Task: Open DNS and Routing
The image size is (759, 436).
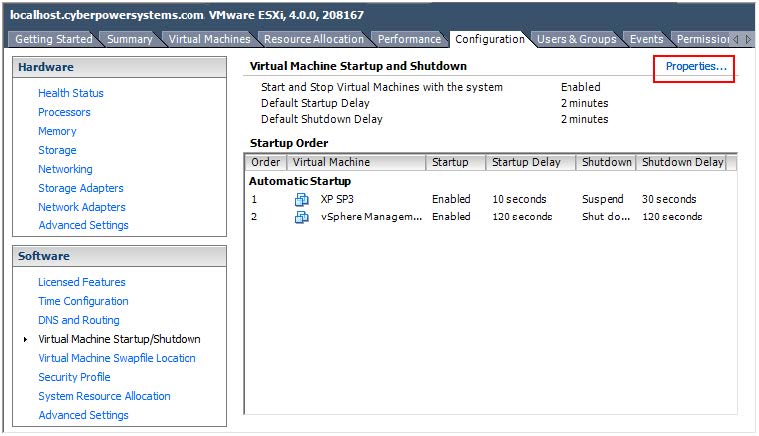Action: 79,320
